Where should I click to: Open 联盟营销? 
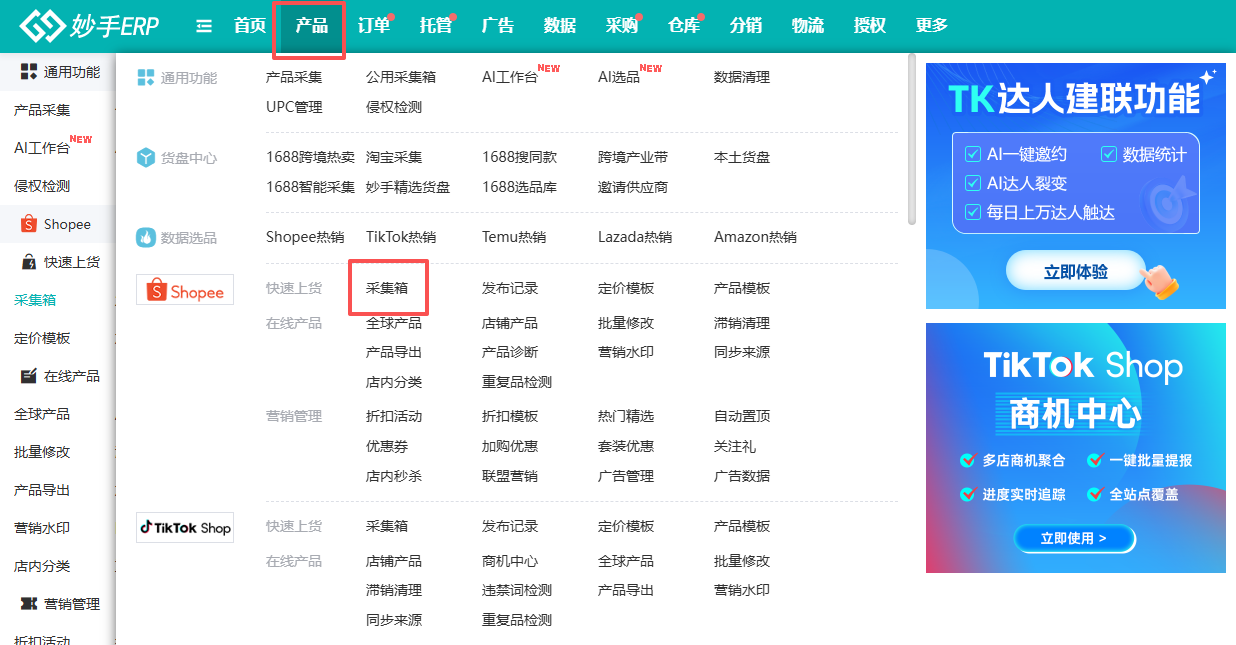[x=510, y=476]
